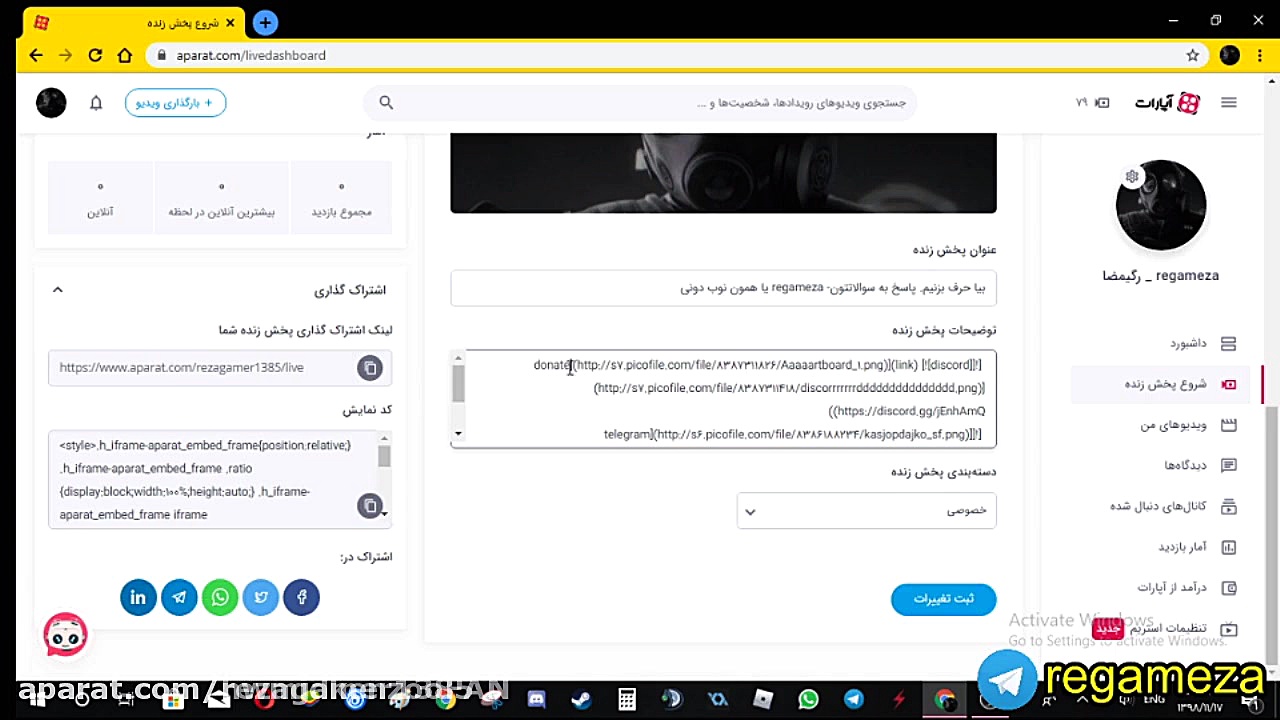The width and height of the screenshot is (1280, 720).
Task: Open the خصوصی category dropdown
Action: click(x=866, y=510)
